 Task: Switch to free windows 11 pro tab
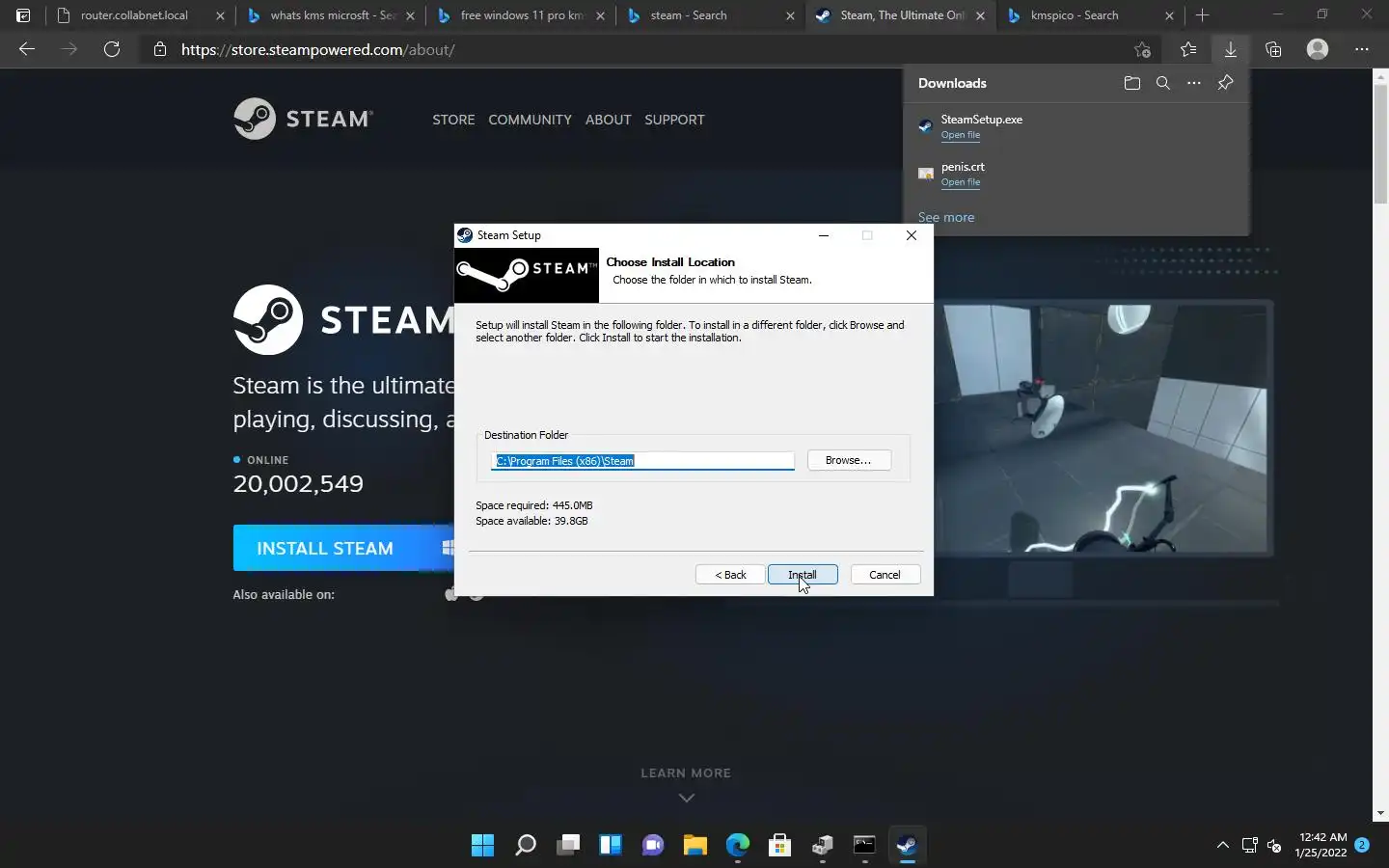pos(521,15)
